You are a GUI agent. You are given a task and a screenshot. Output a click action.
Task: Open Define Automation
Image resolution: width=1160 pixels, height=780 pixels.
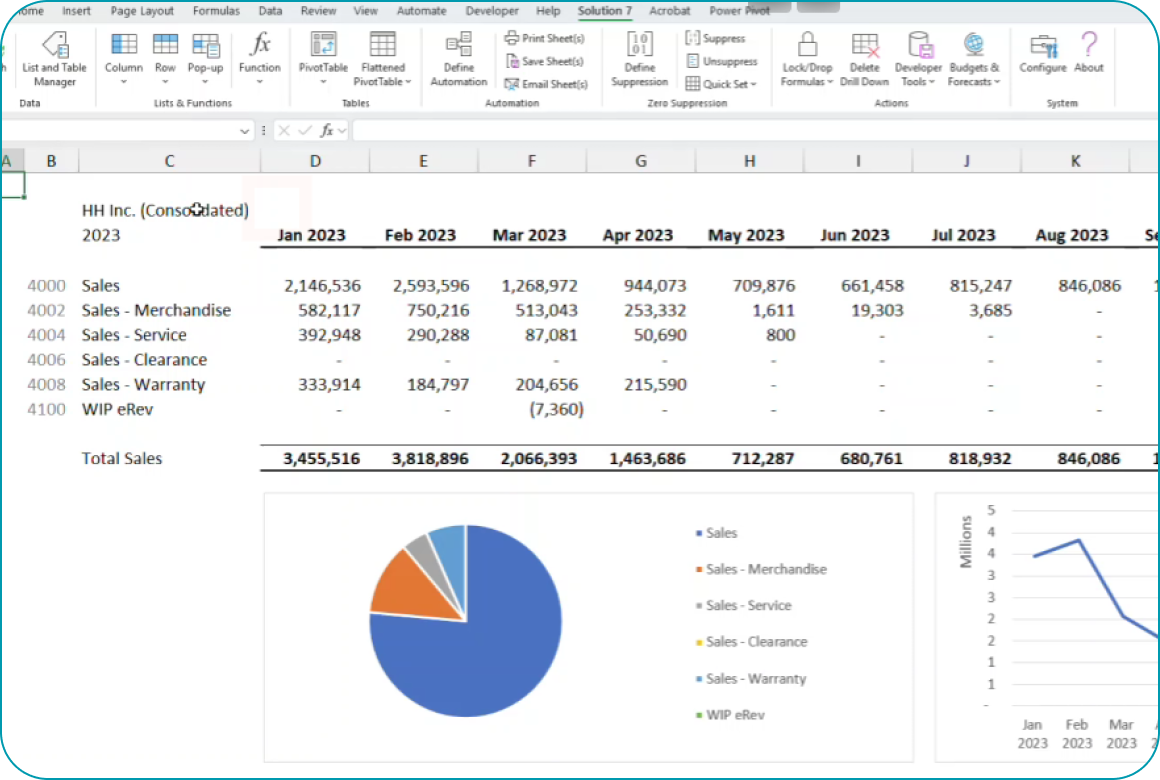tap(458, 57)
